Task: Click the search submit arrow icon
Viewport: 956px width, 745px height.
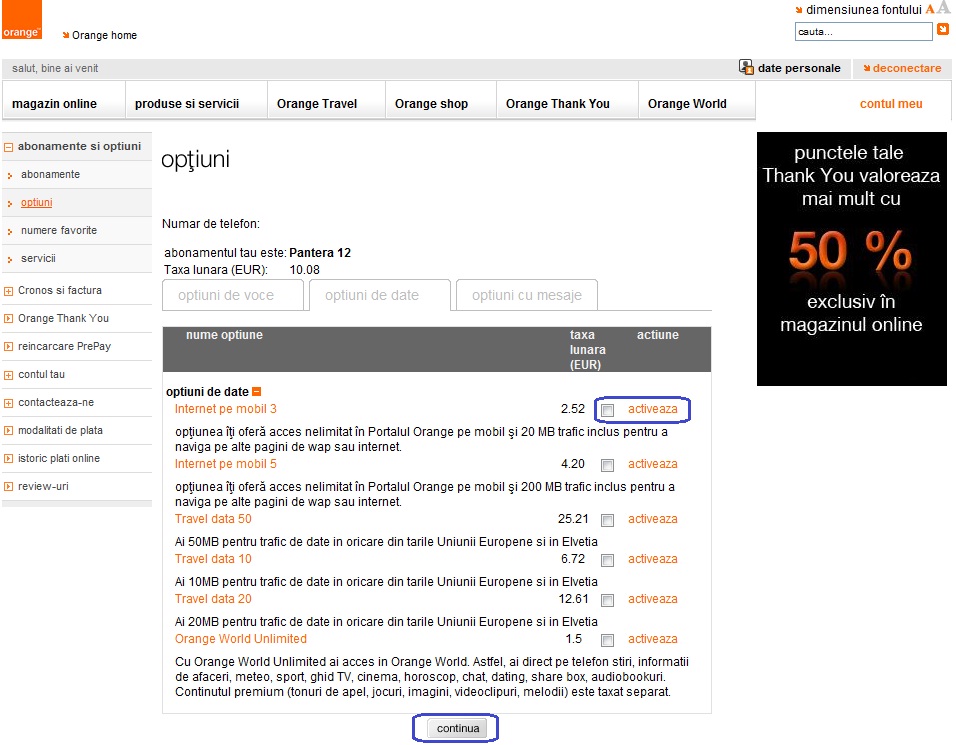Action: click(943, 29)
